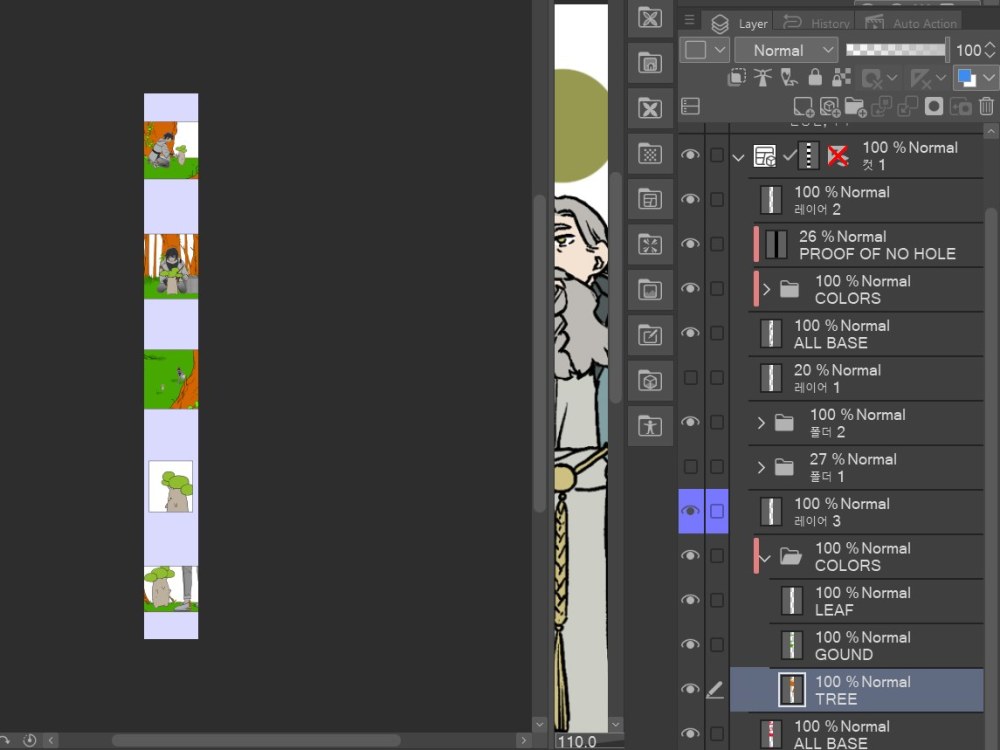
Task: Select the lower ALL BASE layer
Action: pyautogui.click(x=857, y=733)
